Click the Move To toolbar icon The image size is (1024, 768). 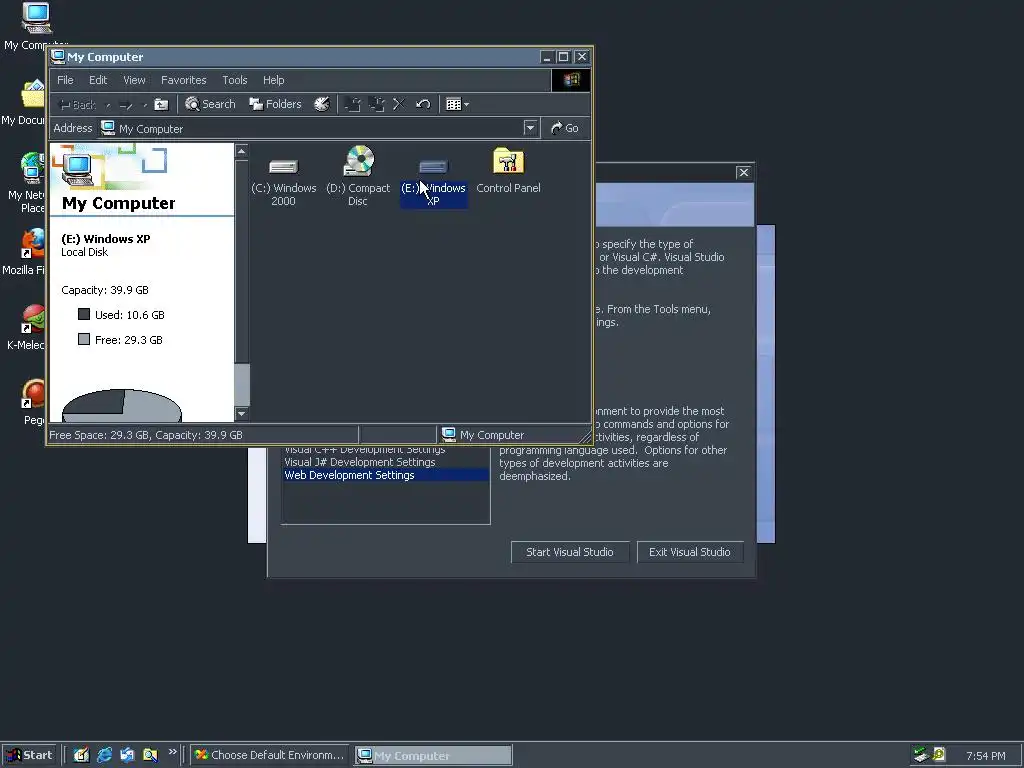tap(353, 104)
